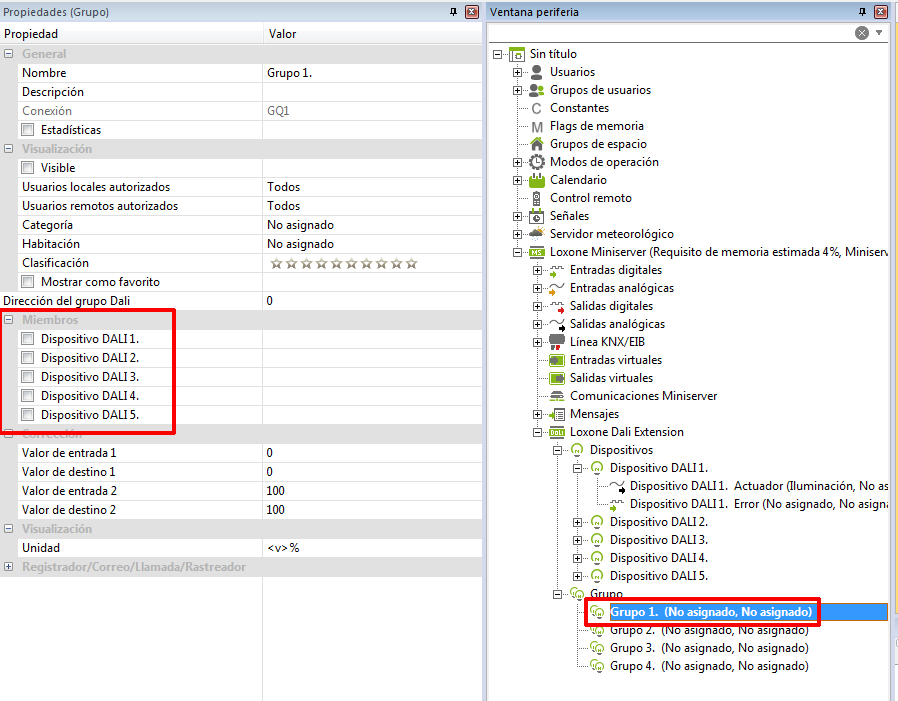Viewport: 898px width, 701px height.
Task: Click the Control remoto icon
Action: point(537,198)
